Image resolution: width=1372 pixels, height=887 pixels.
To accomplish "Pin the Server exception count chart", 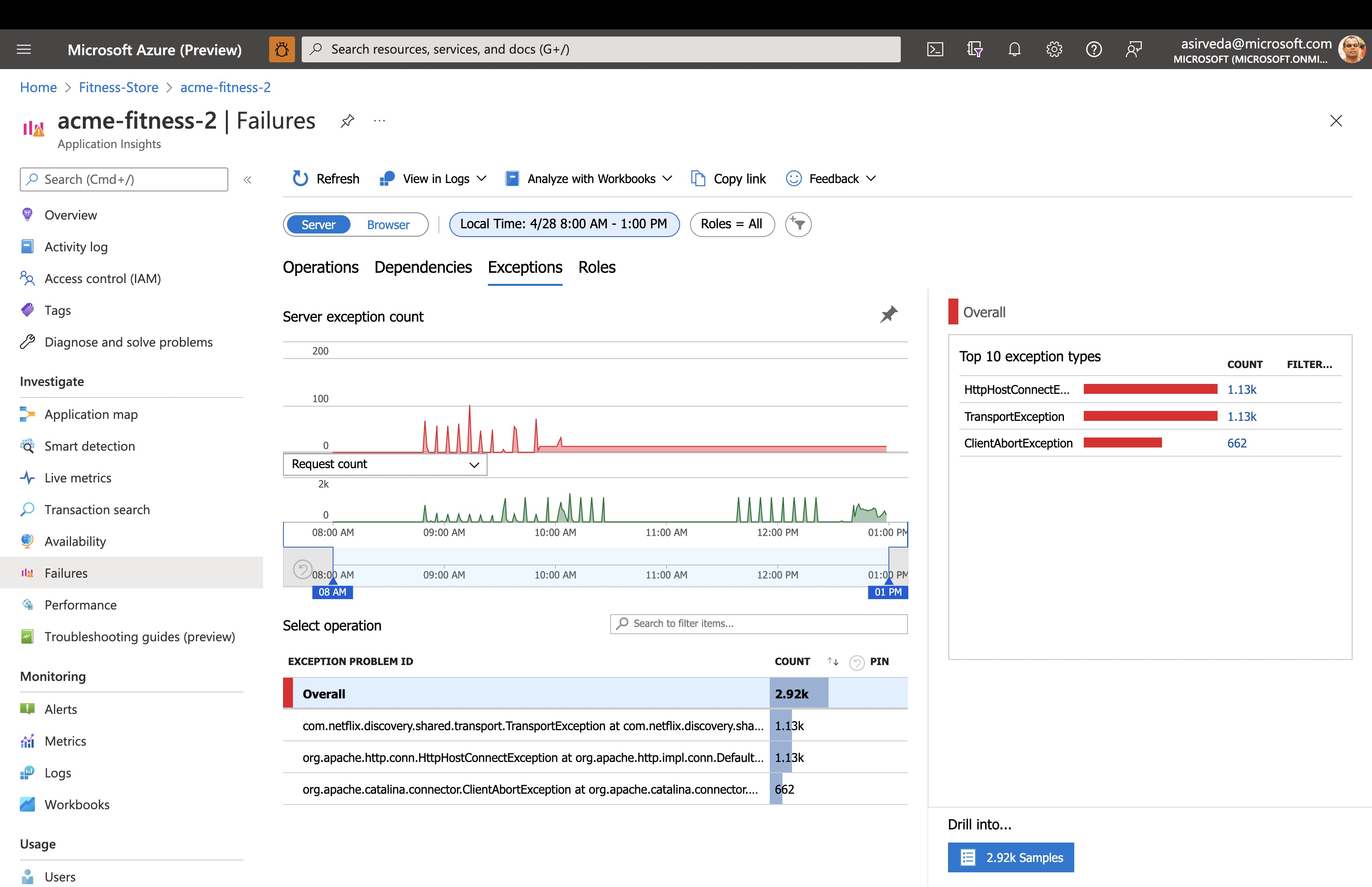I will click(x=888, y=314).
